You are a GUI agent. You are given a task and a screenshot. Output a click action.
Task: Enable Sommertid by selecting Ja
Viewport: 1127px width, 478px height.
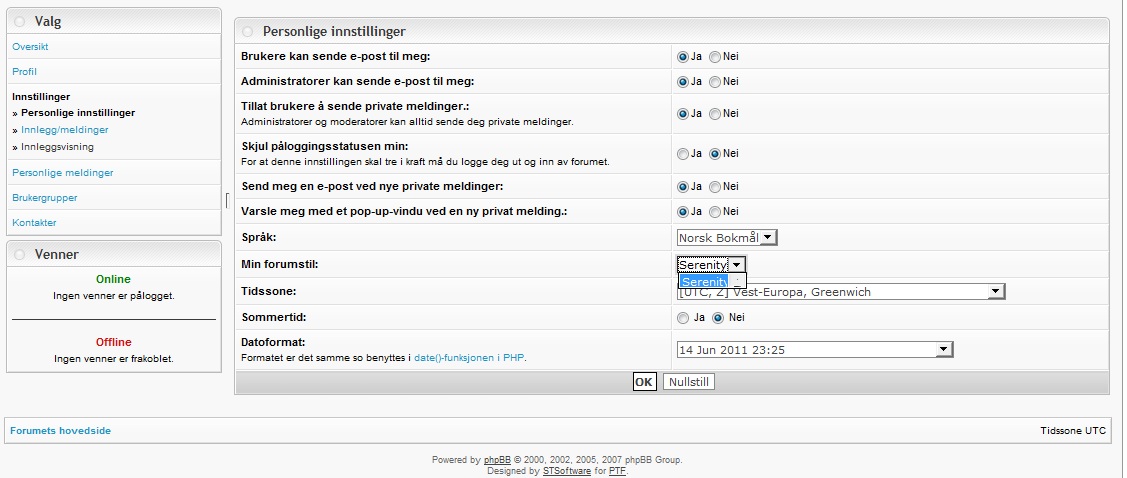tap(683, 318)
